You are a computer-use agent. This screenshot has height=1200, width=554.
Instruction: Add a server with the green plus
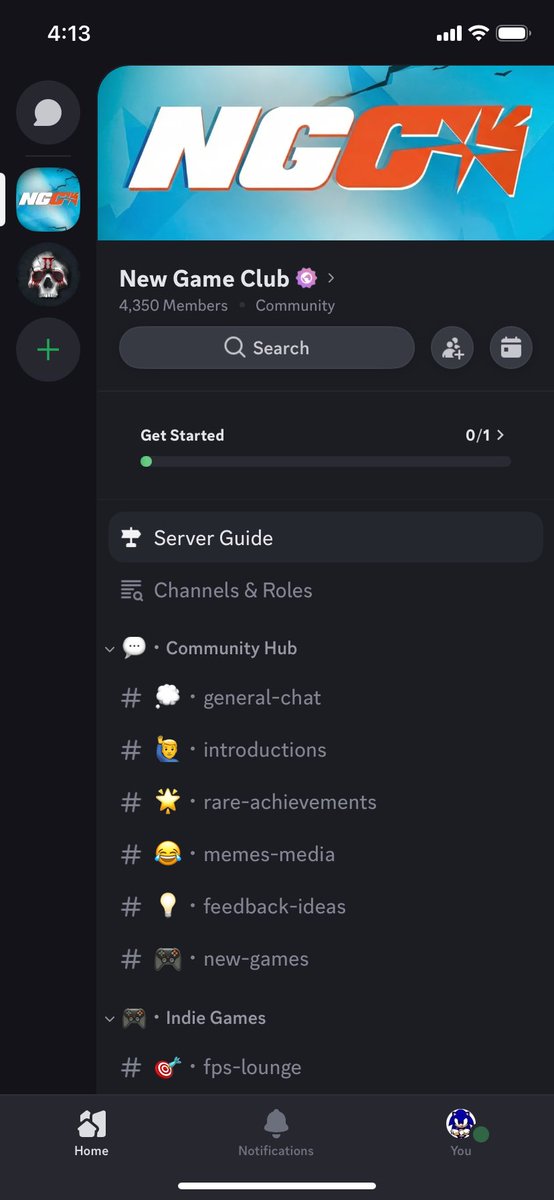tap(48, 350)
